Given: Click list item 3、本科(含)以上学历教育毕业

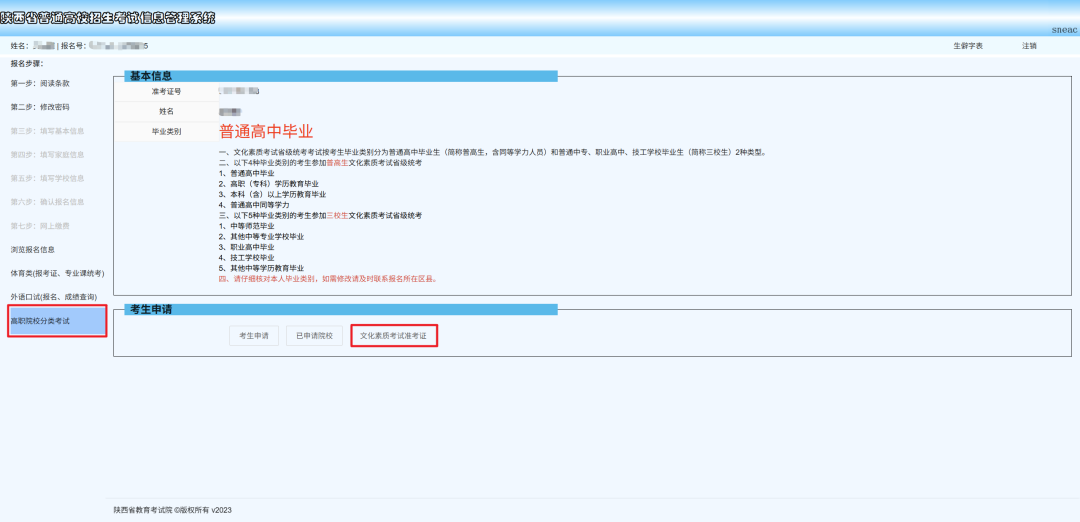Looking at the screenshot, I should coord(273,194).
